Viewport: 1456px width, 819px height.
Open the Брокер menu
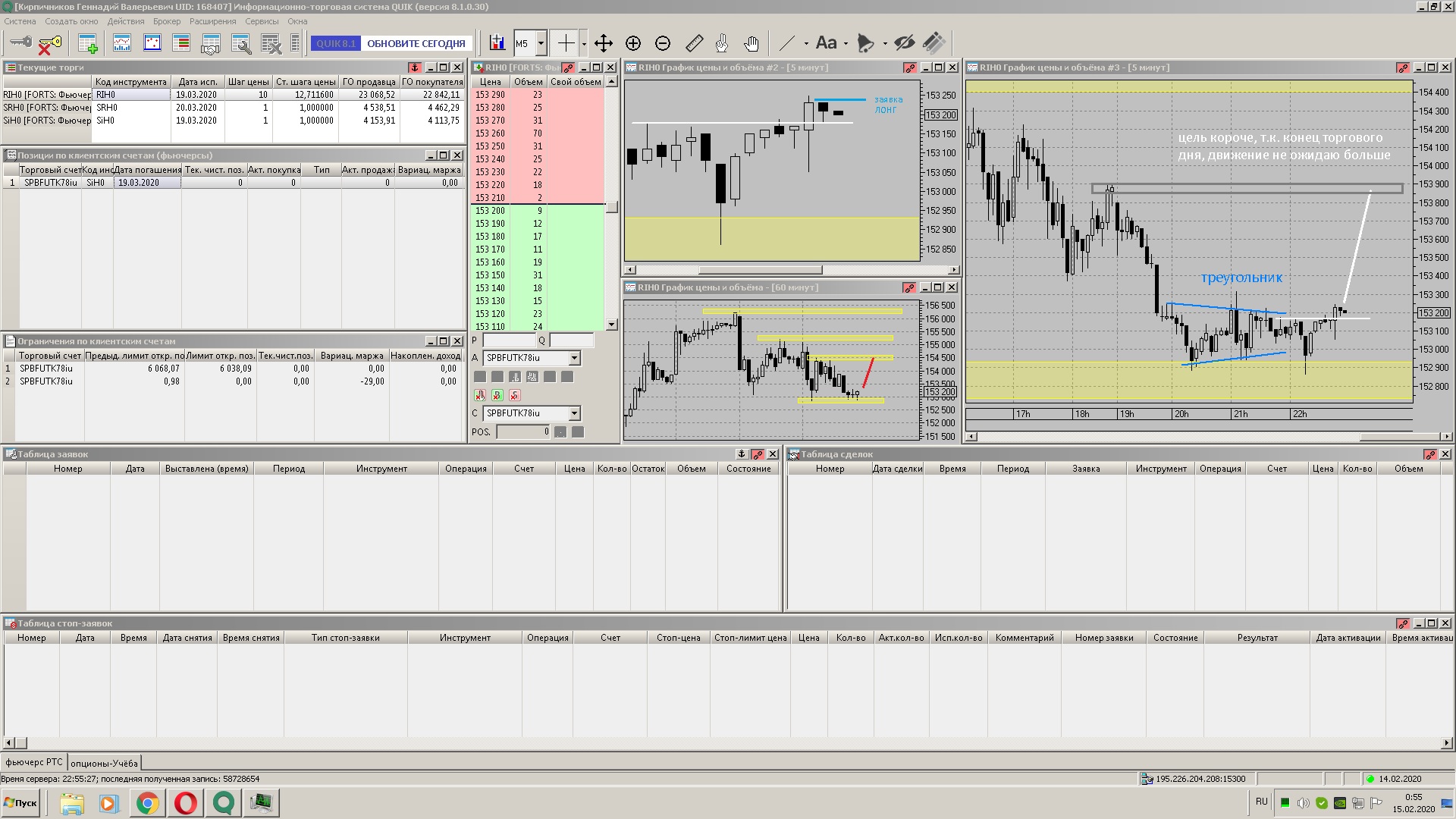pyautogui.click(x=166, y=21)
